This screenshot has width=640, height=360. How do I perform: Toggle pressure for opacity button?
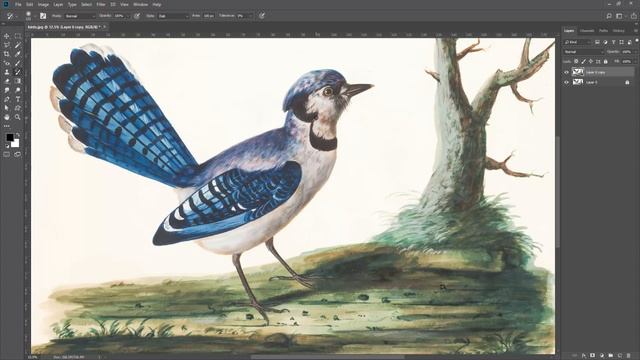pos(137,16)
